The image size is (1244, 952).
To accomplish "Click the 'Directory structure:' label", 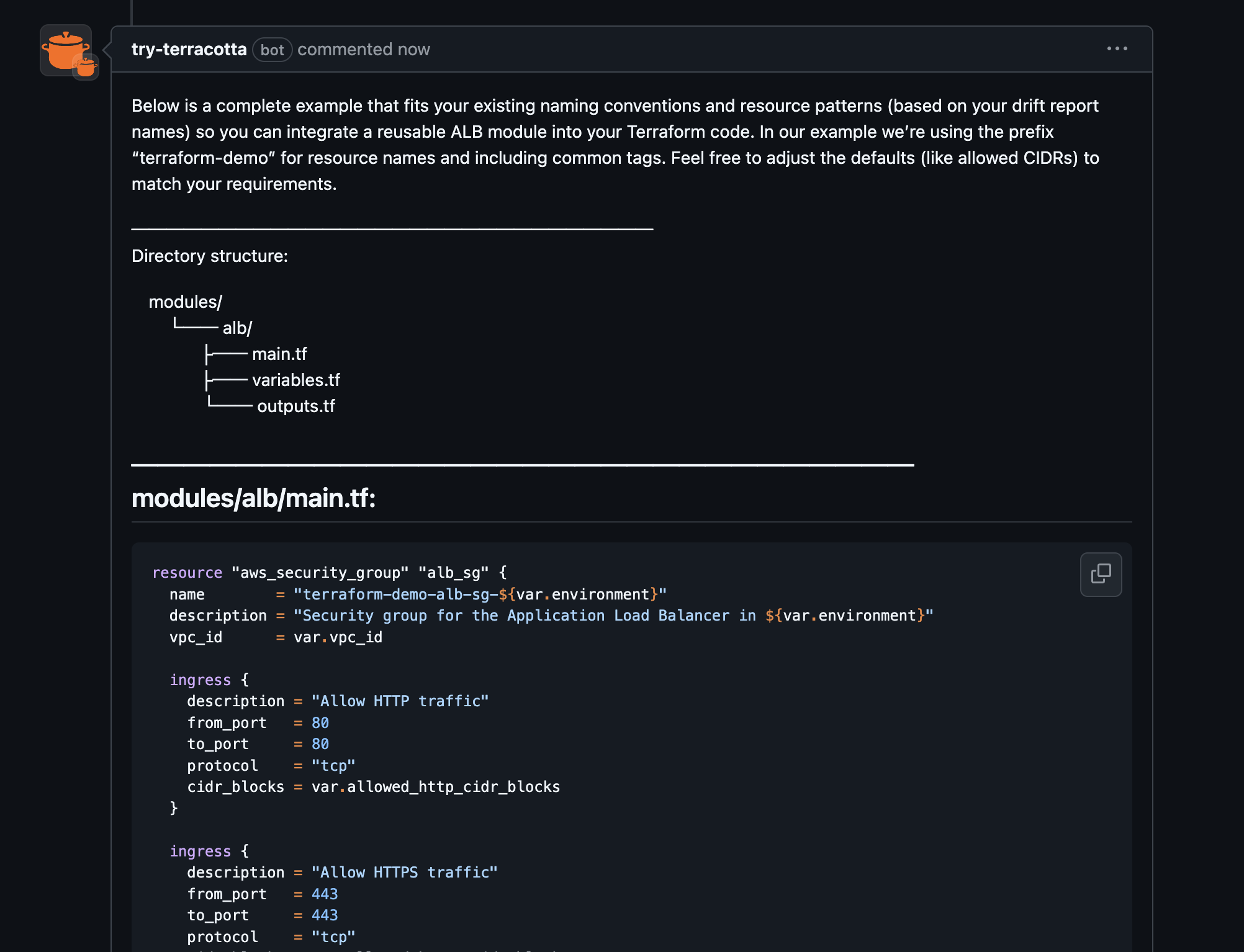I will 209,256.
